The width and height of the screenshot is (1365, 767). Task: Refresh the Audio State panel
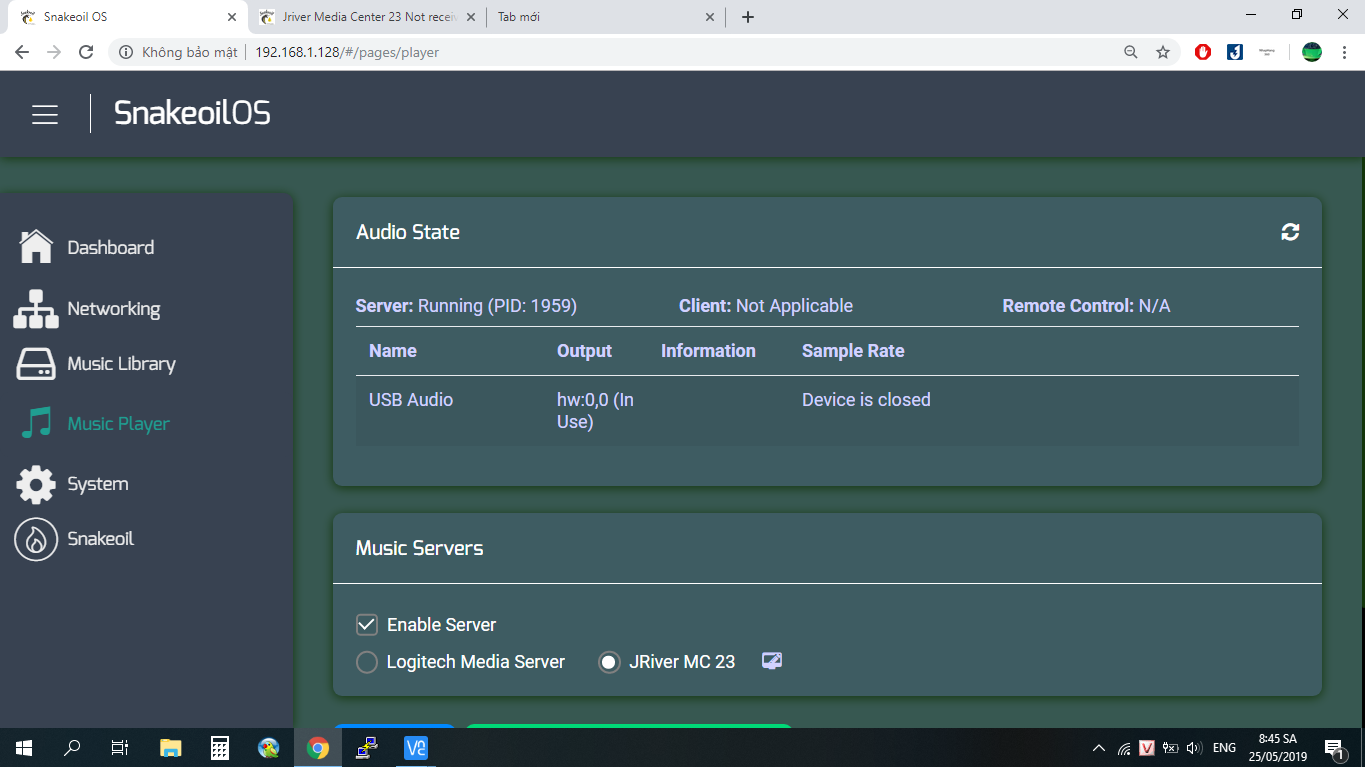(x=1290, y=232)
